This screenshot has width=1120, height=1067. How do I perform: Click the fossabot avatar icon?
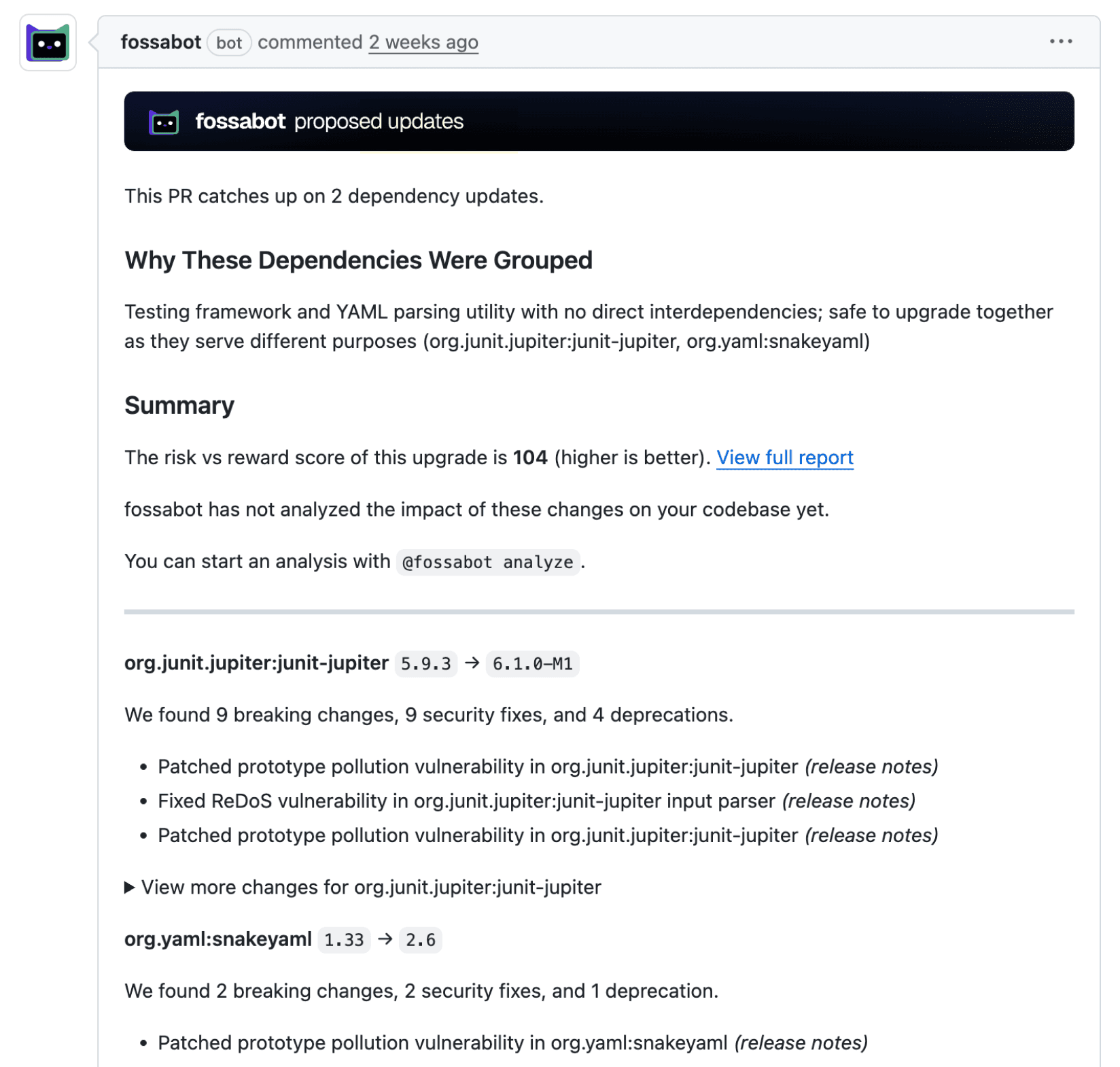point(48,42)
